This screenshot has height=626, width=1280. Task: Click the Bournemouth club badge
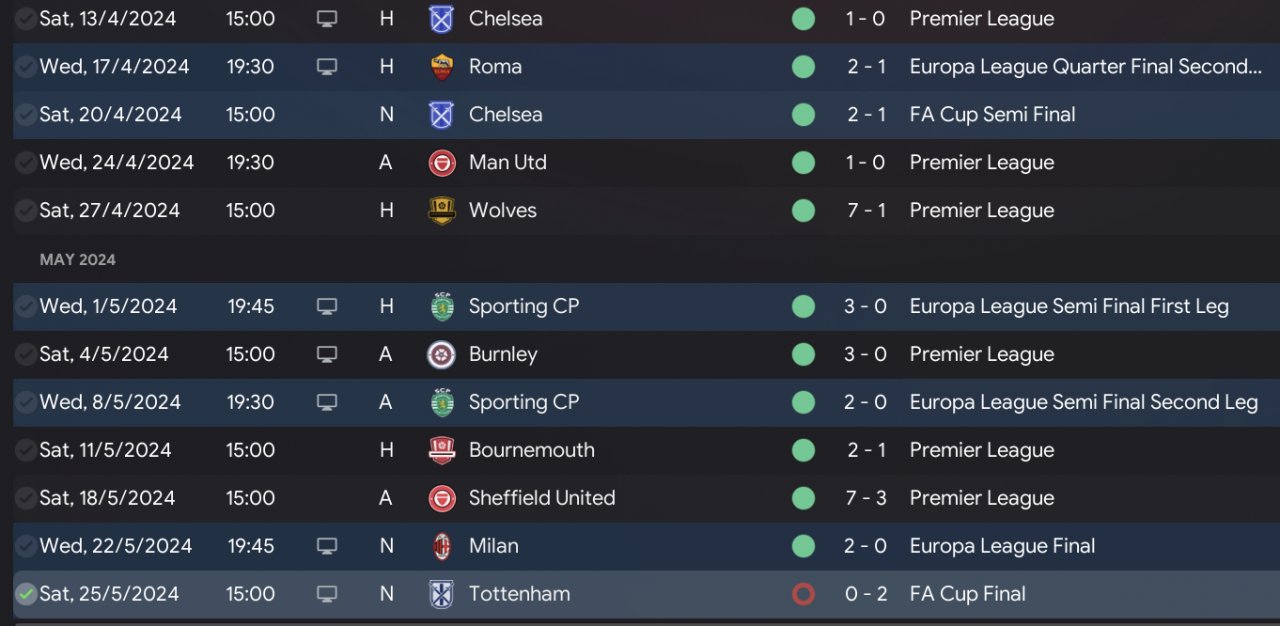(441, 451)
